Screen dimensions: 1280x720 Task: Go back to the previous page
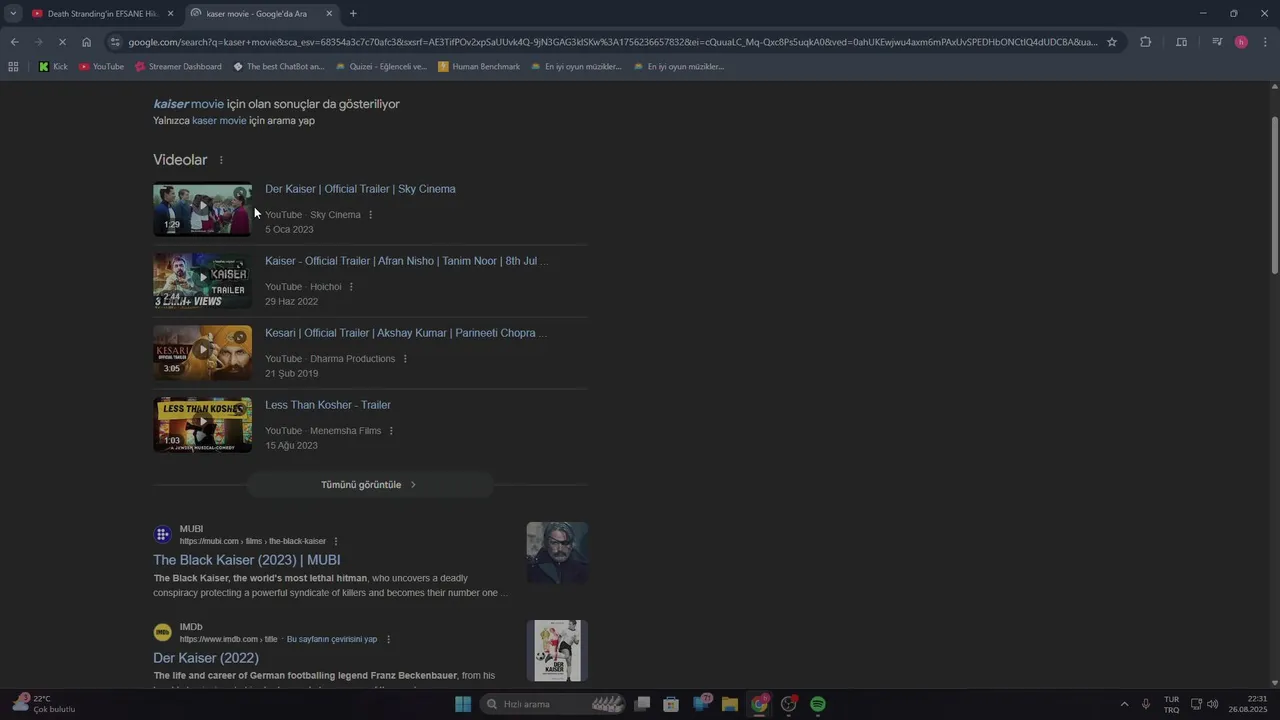pyautogui.click(x=14, y=42)
